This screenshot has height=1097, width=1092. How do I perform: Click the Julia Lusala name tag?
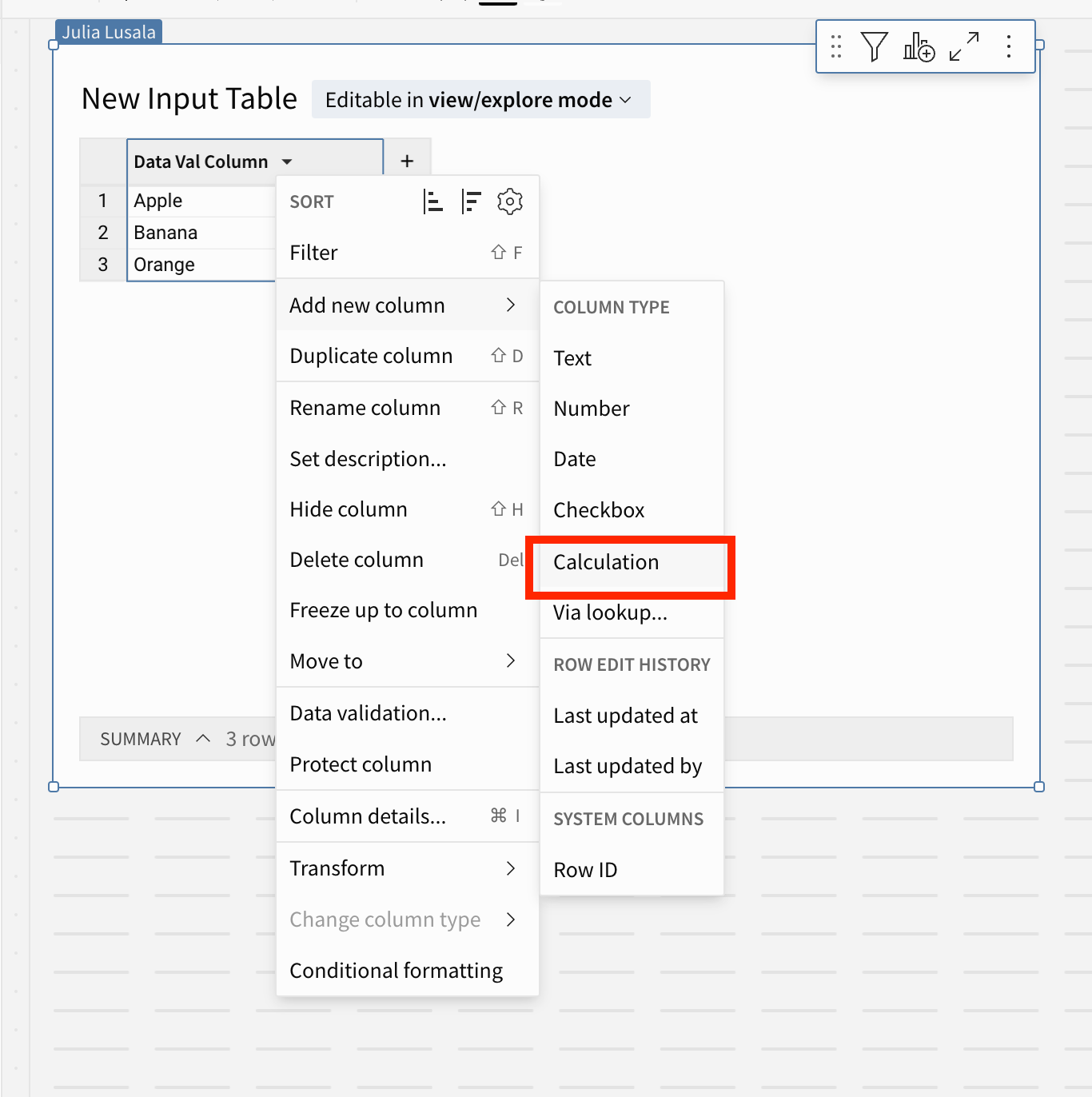tap(109, 31)
